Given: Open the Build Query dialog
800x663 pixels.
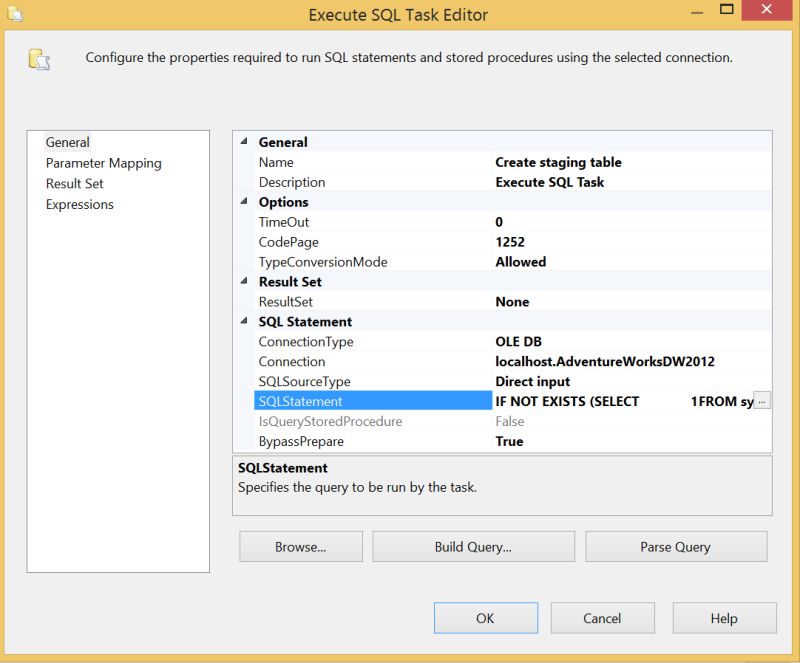Looking at the screenshot, I should coord(473,546).
